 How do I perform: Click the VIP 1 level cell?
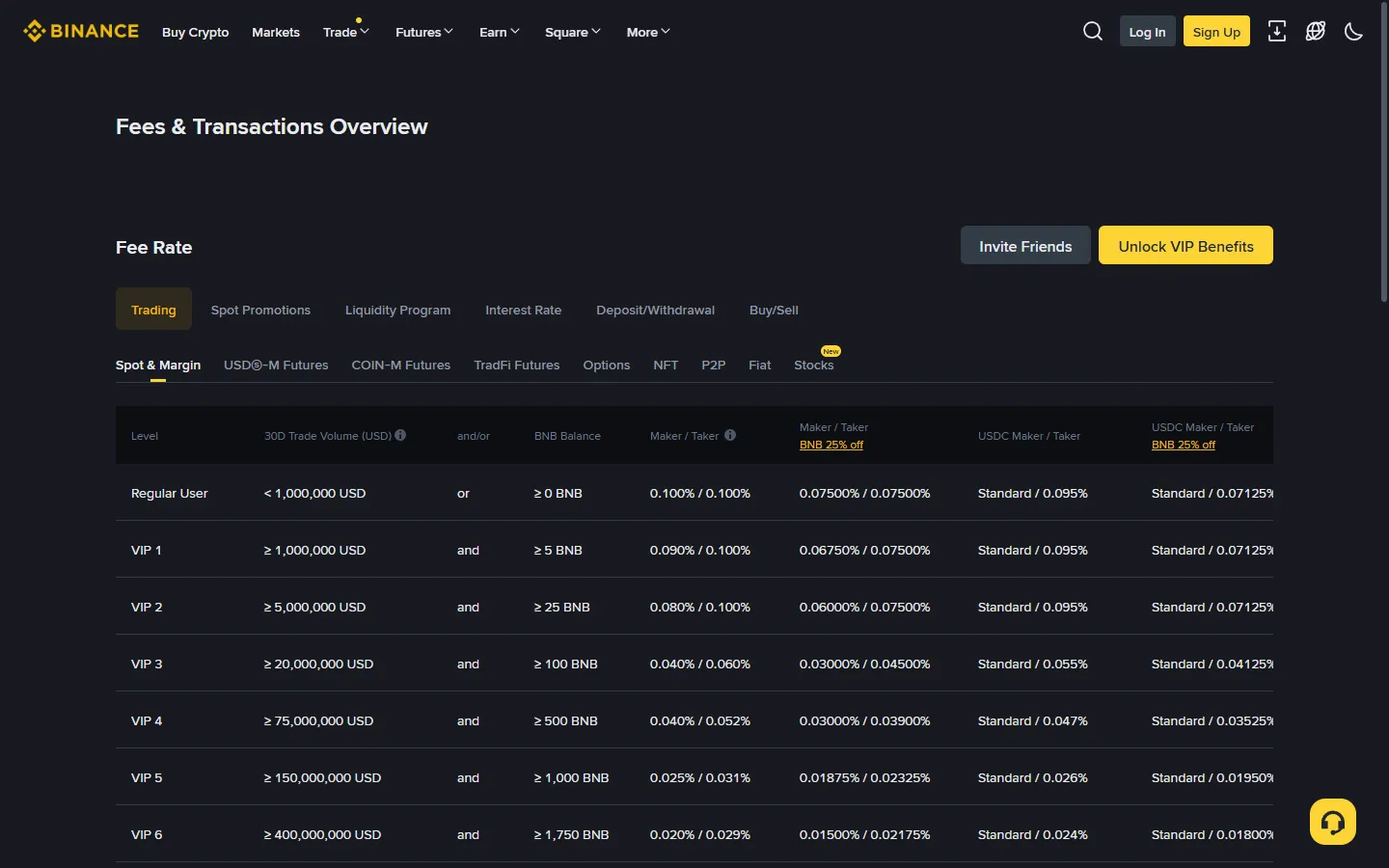click(147, 550)
